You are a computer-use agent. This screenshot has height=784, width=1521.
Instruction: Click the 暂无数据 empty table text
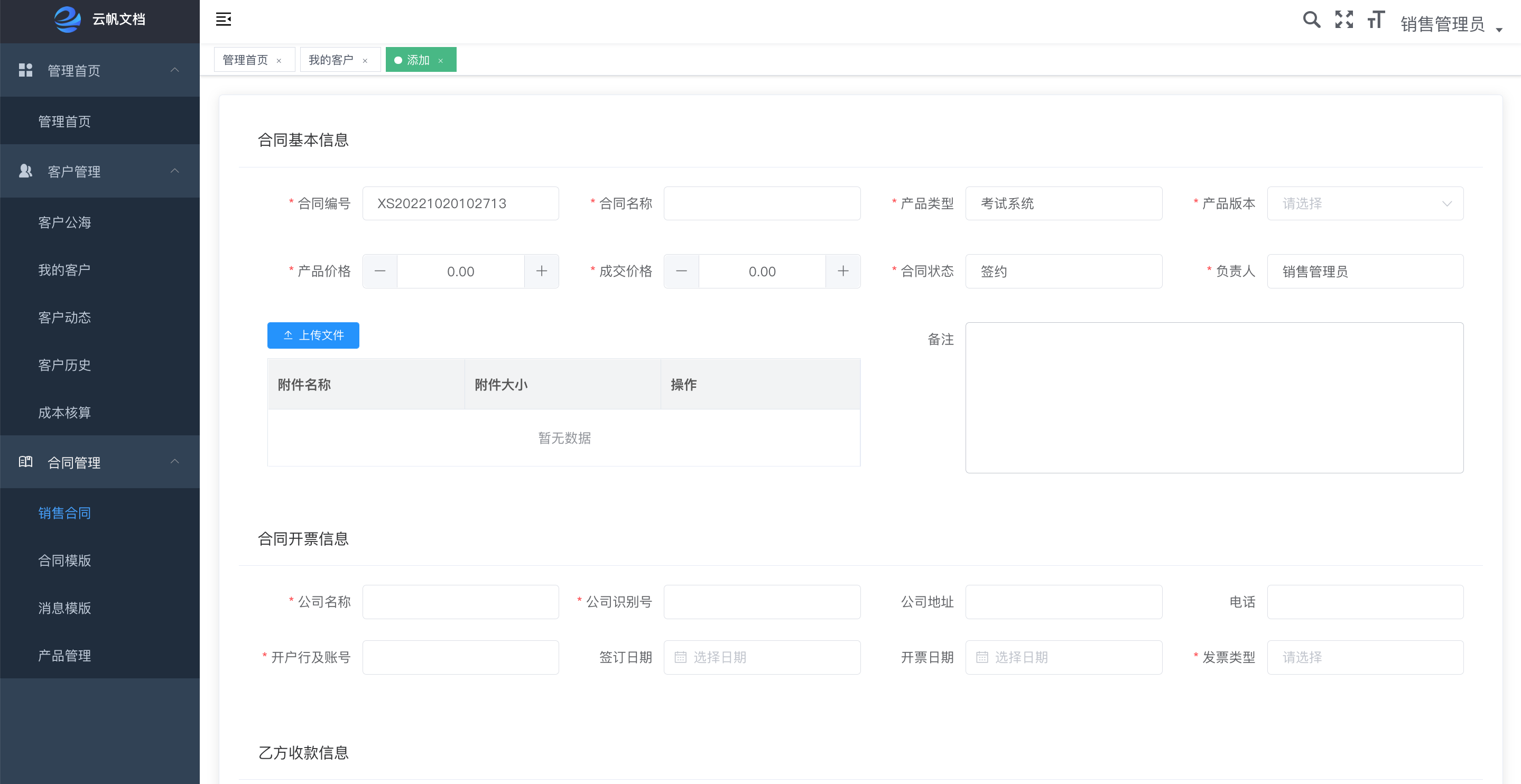pos(564,438)
